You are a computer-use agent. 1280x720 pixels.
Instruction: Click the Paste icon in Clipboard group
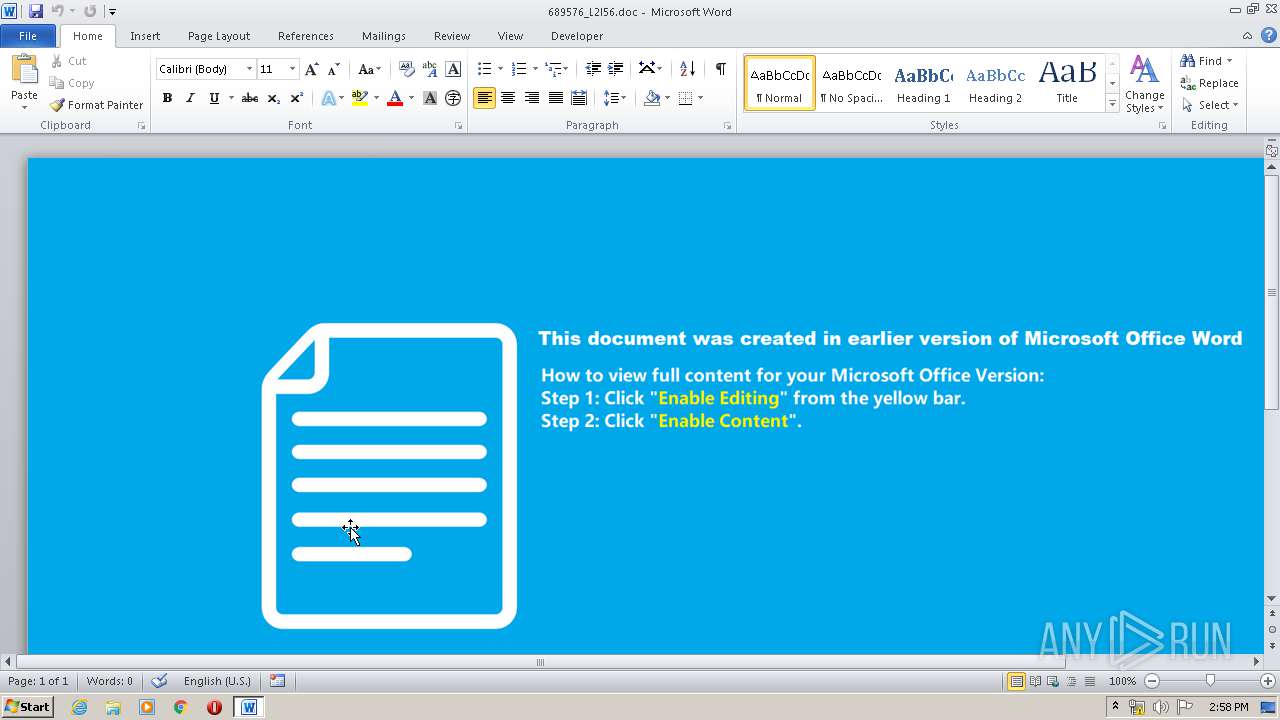(x=24, y=70)
